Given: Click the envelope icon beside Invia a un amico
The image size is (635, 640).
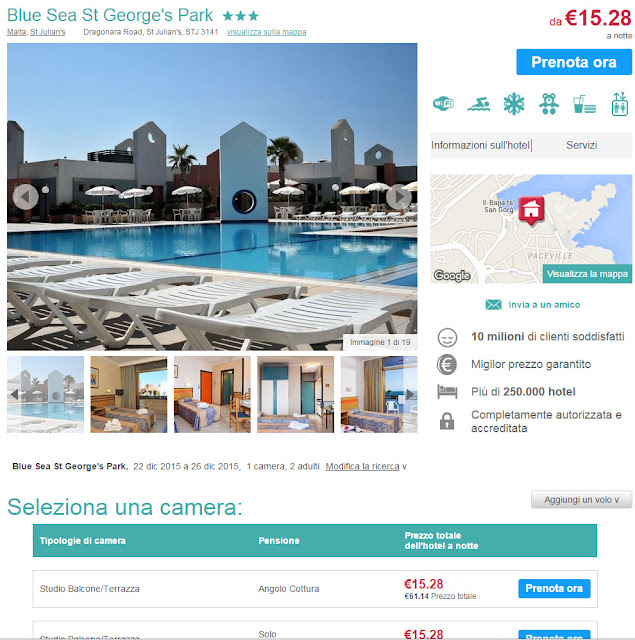Looking at the screenshot, I should pos(493,305).
